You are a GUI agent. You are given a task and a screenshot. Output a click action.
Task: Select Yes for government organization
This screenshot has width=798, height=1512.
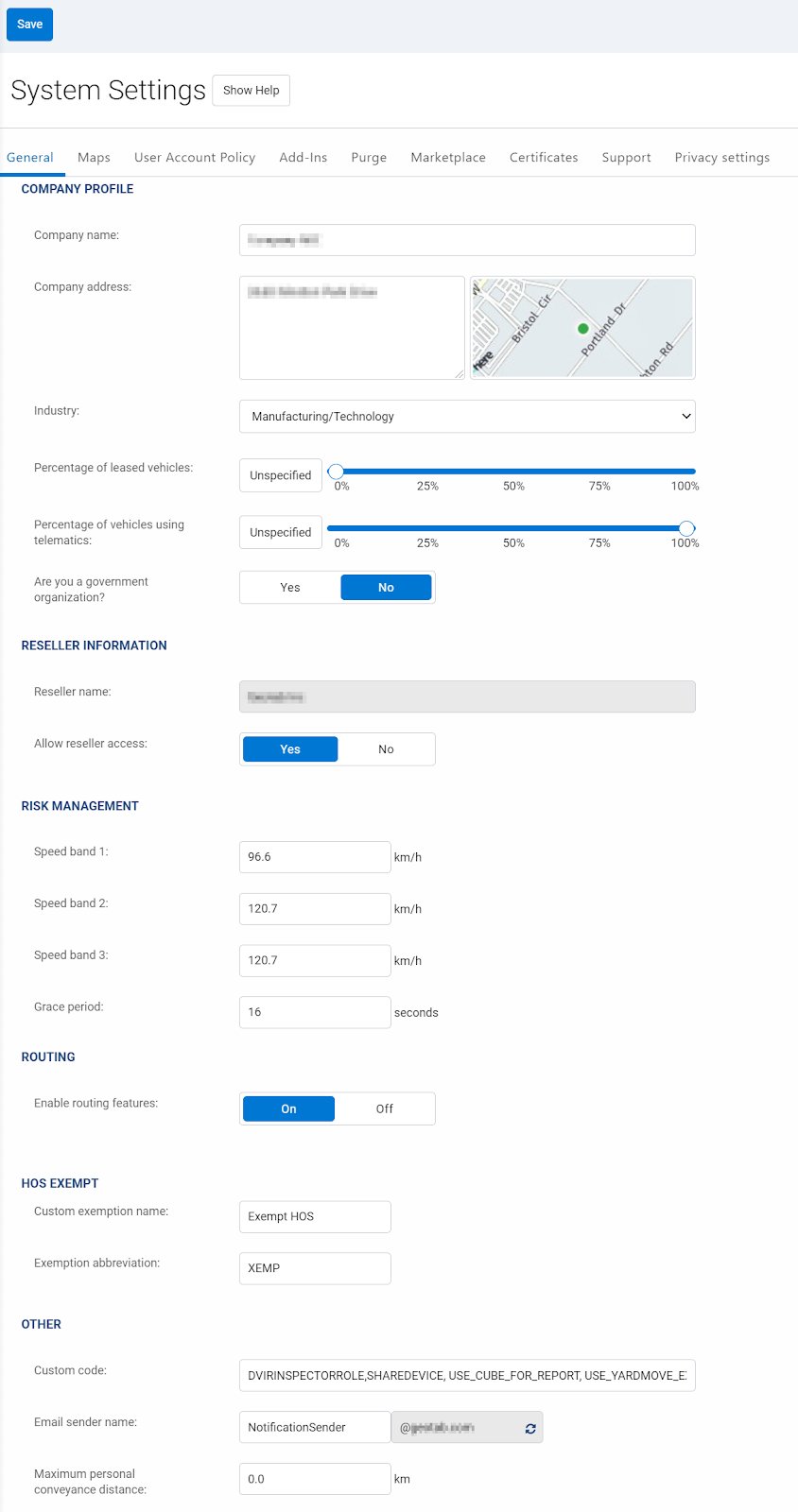290,588
